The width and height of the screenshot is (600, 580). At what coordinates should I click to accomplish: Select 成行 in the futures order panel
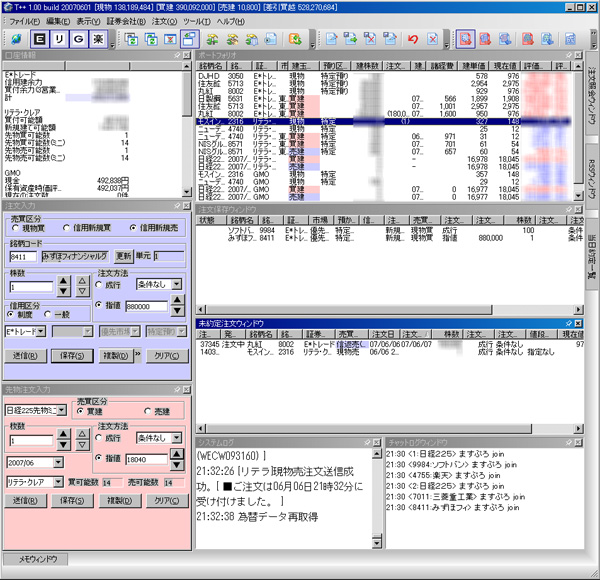[x=99, y=438]
